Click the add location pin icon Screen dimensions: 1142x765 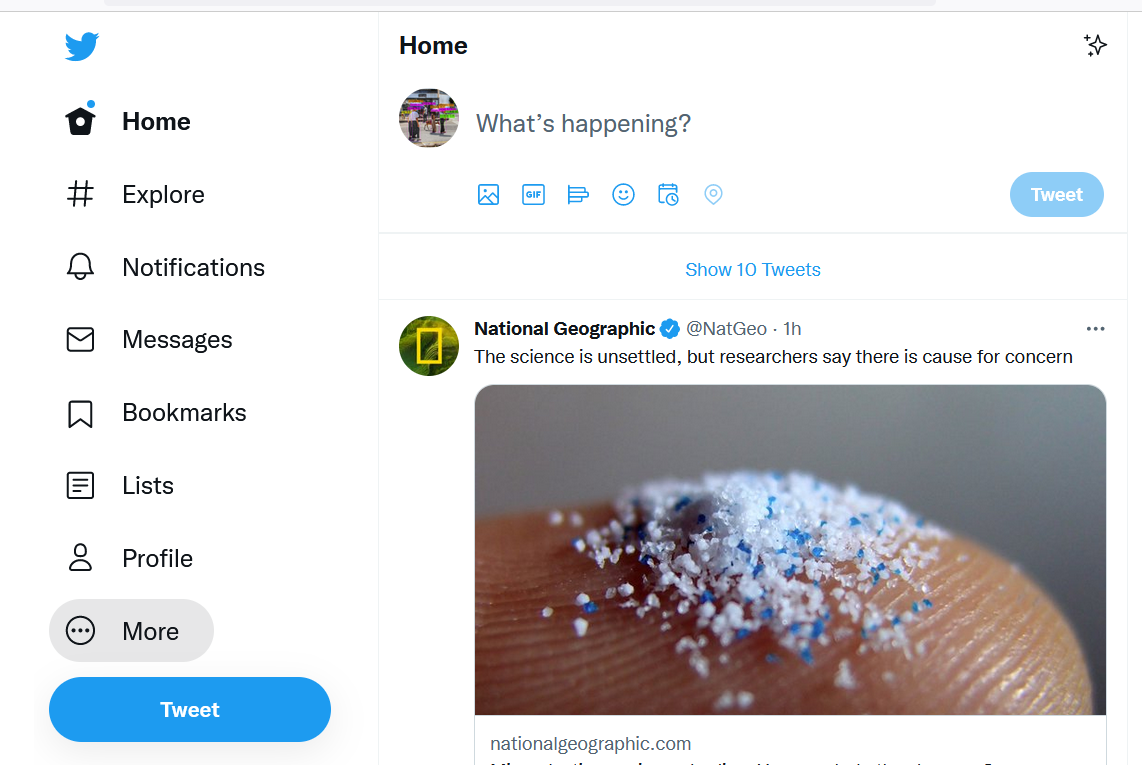pos(713,195)
